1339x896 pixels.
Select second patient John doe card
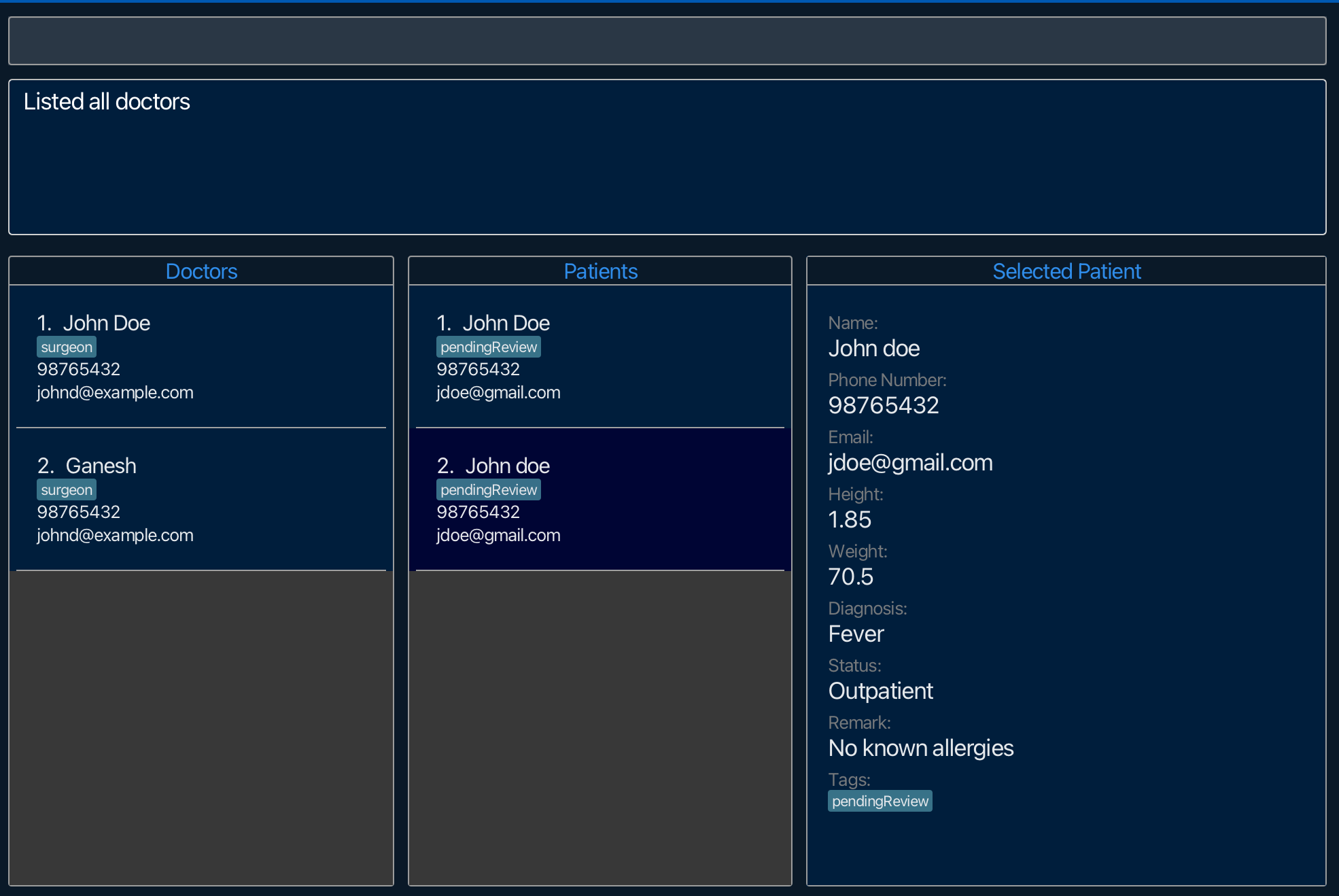(x=599, y=499)
